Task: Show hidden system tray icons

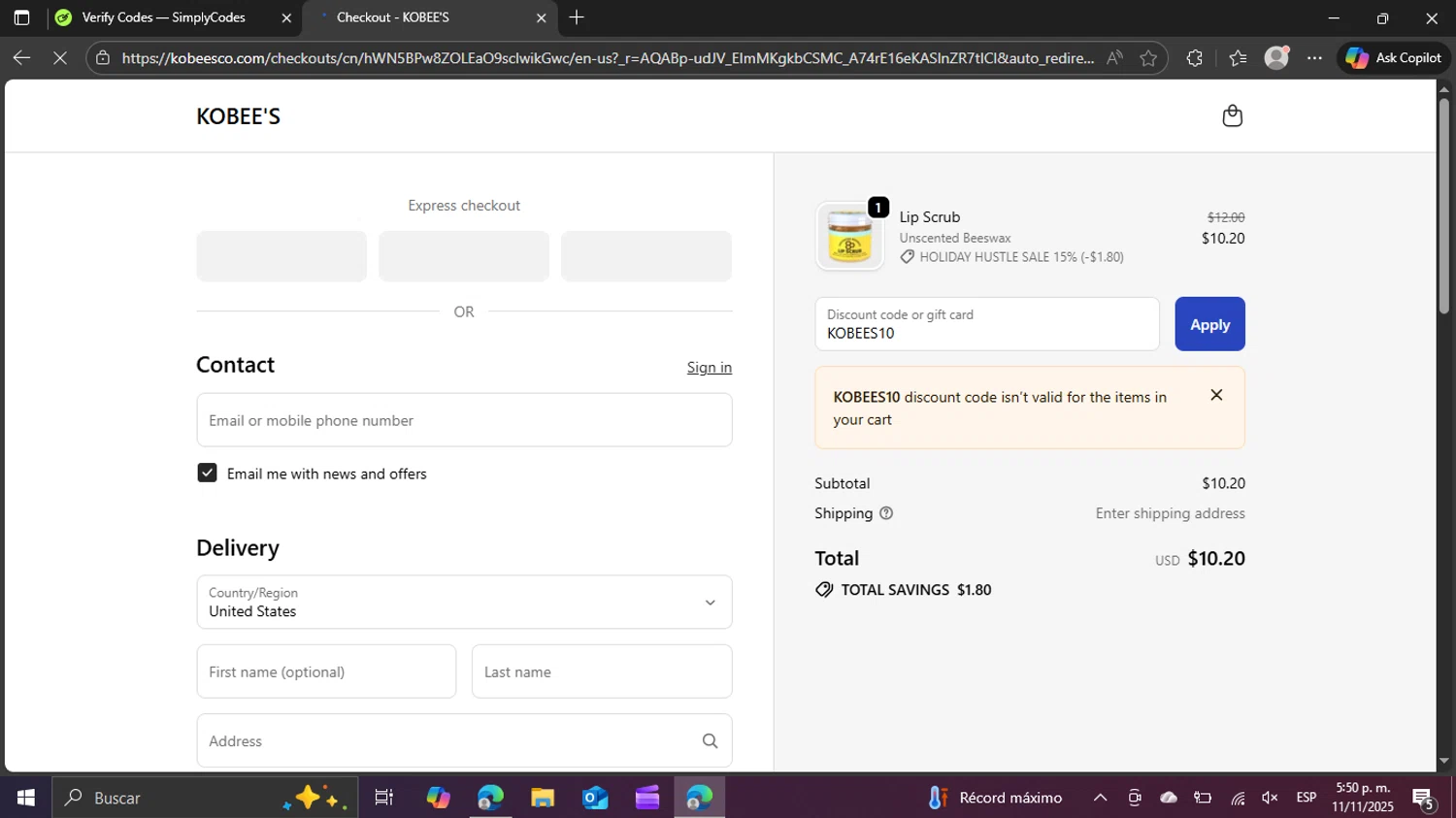Action: 1100,798
